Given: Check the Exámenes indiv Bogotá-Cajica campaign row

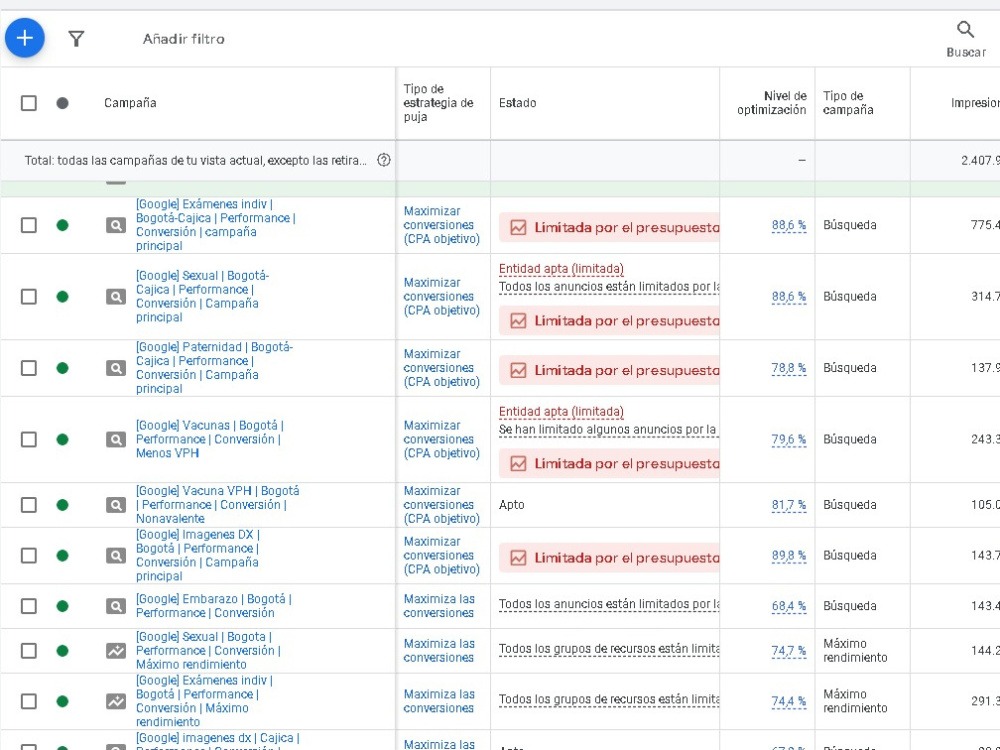Looking at the screenshot, I should [29, 225].
